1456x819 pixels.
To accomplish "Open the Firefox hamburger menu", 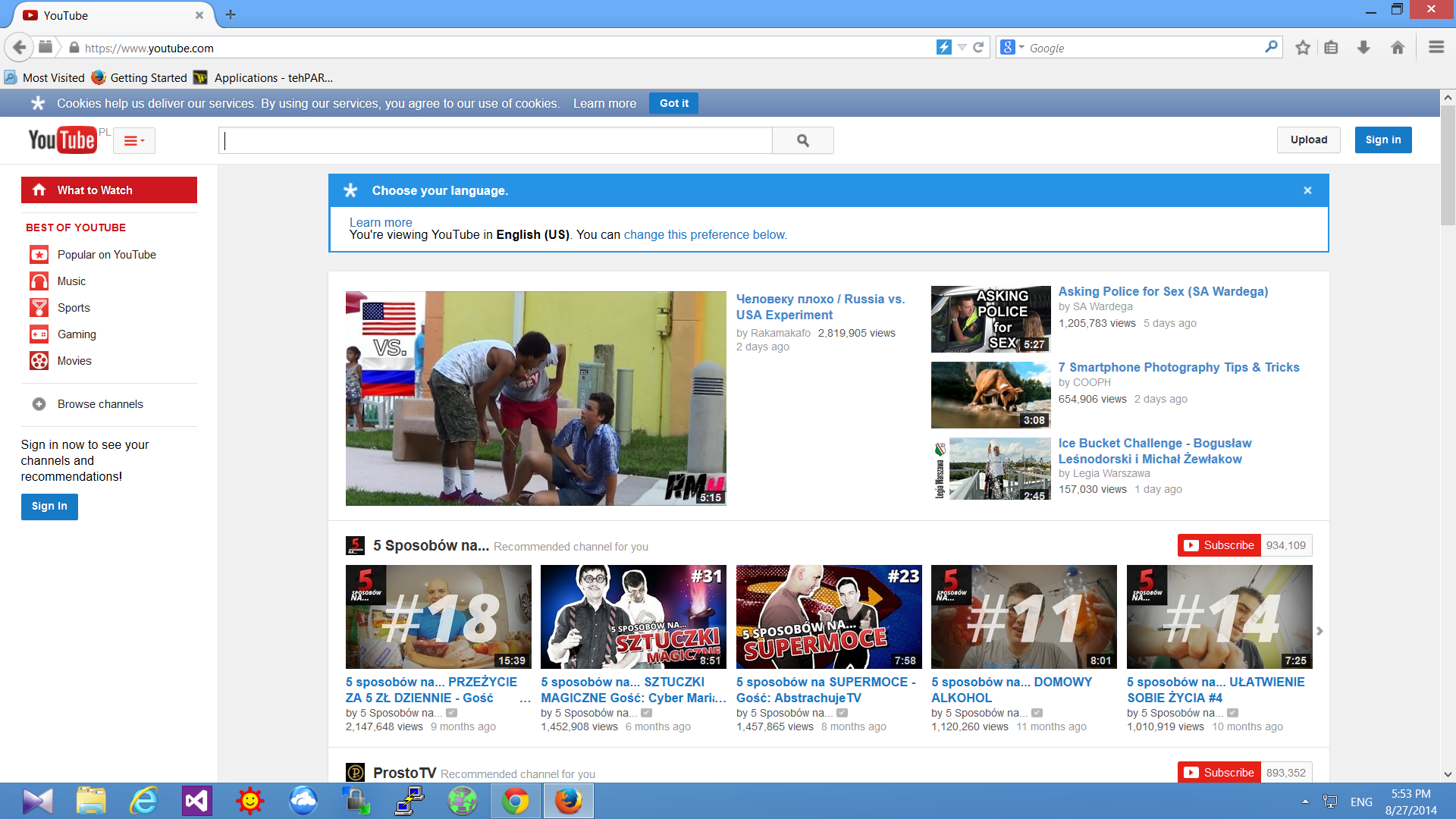I will (x=1436, y=48).
